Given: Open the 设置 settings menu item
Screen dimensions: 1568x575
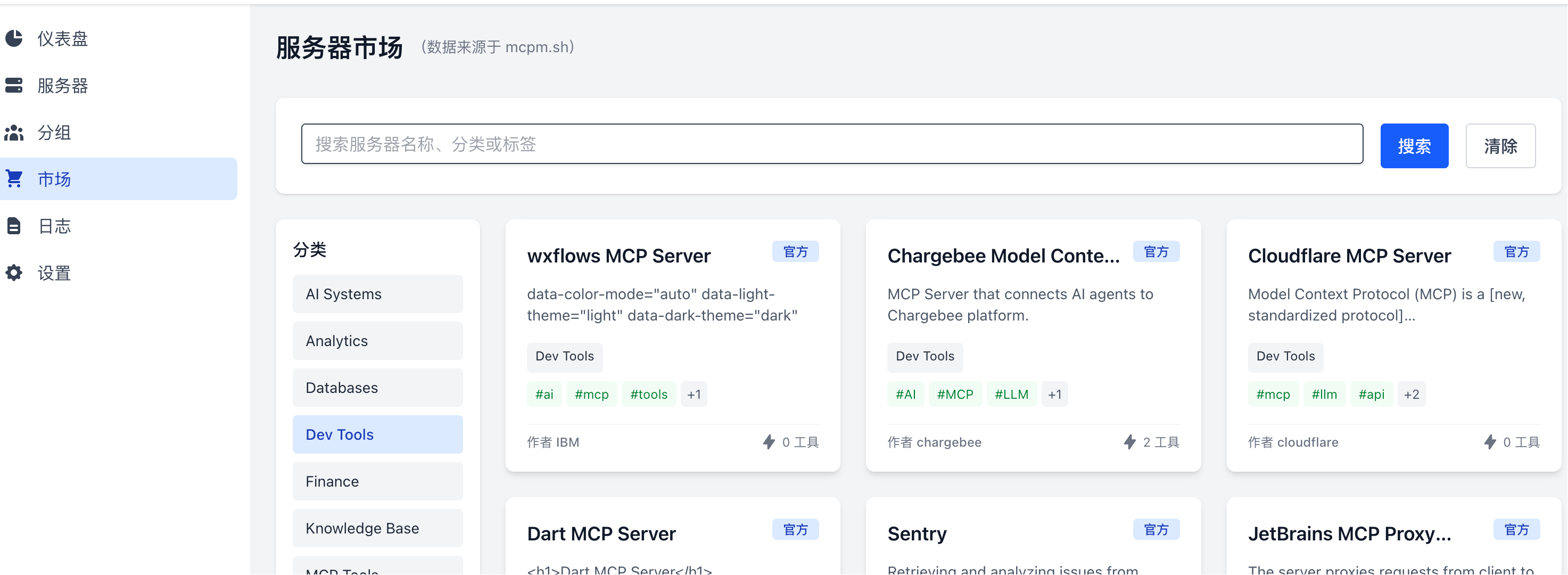Looking at the screenshot, I should pyautogui.click(x=119, y=273).
